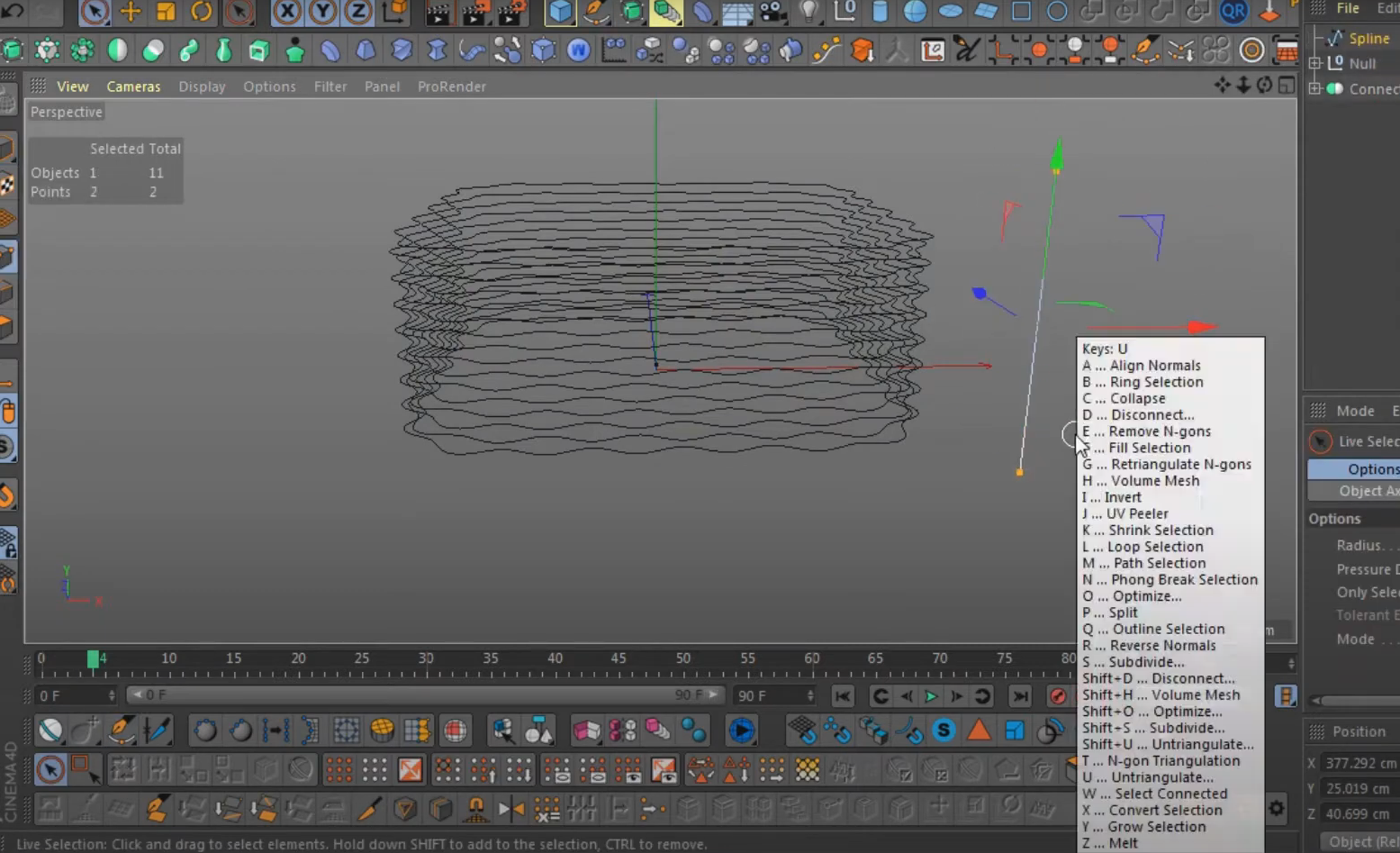Click the QR toolbar icon
The image size is (1400, 853).
[1233, 12]
